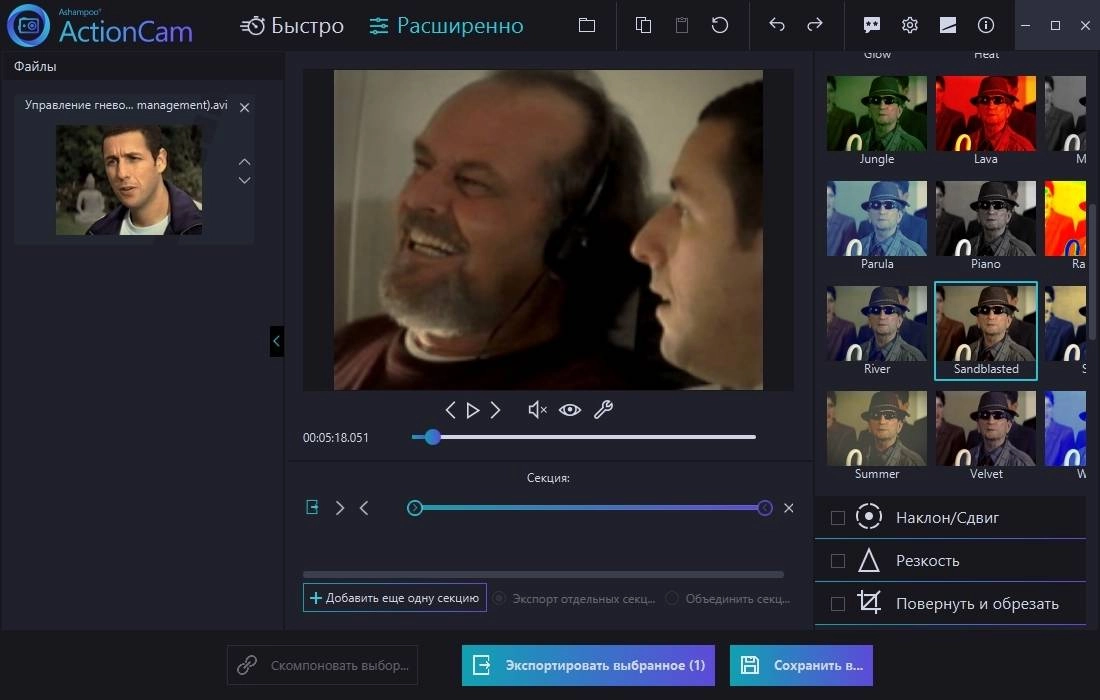This screenshot has height=700, width=1100.
Task: Click the section export marker icon
Action: 312,507
